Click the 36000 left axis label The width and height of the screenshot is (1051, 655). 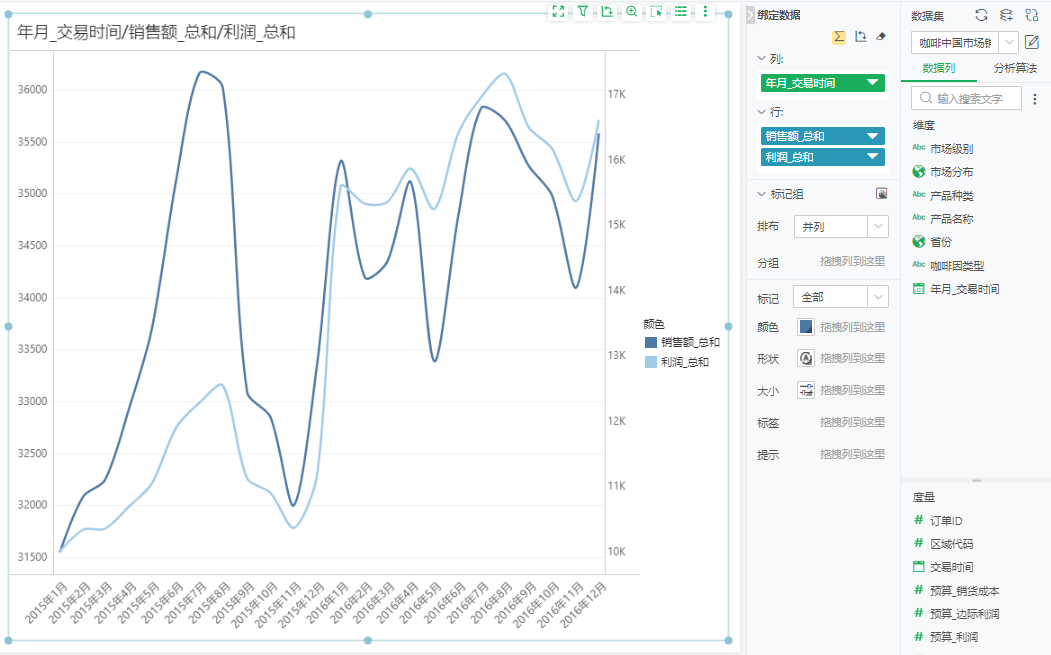[33, 90]
